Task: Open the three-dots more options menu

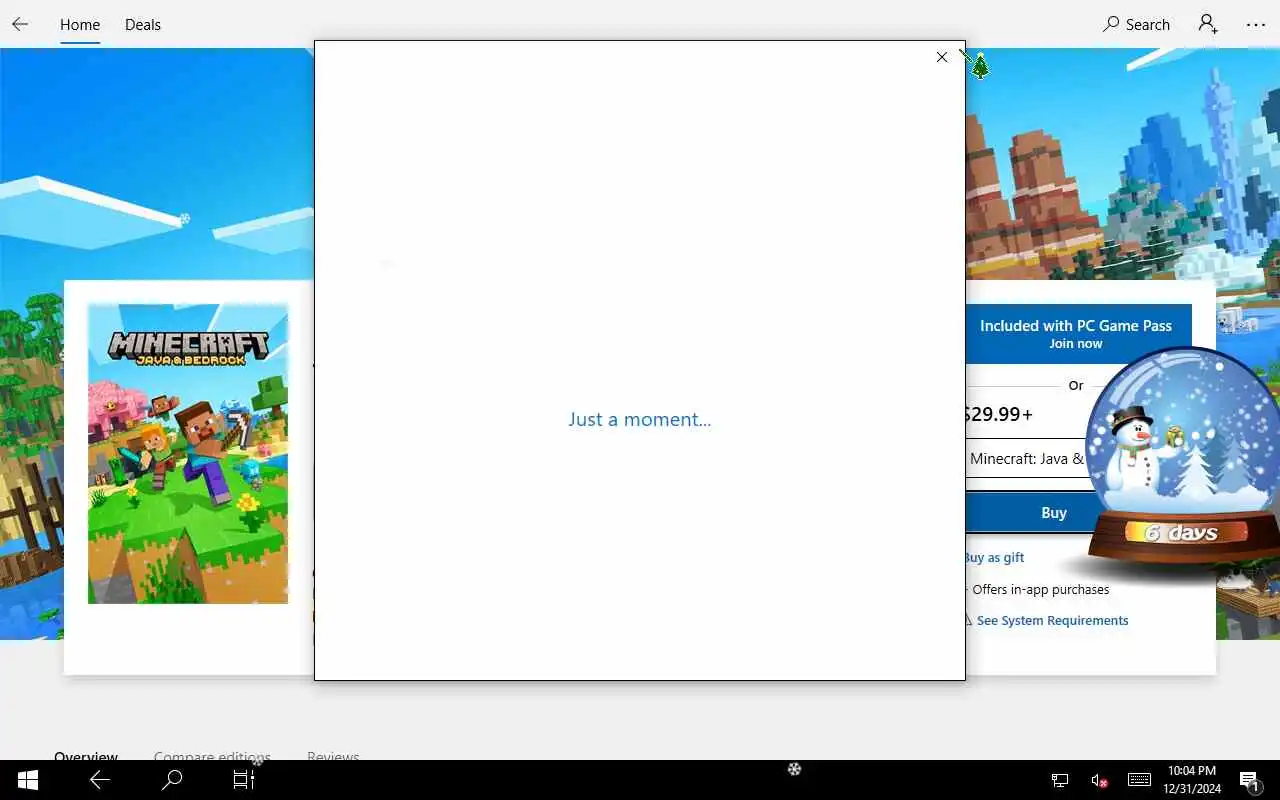Action: 1256,25
